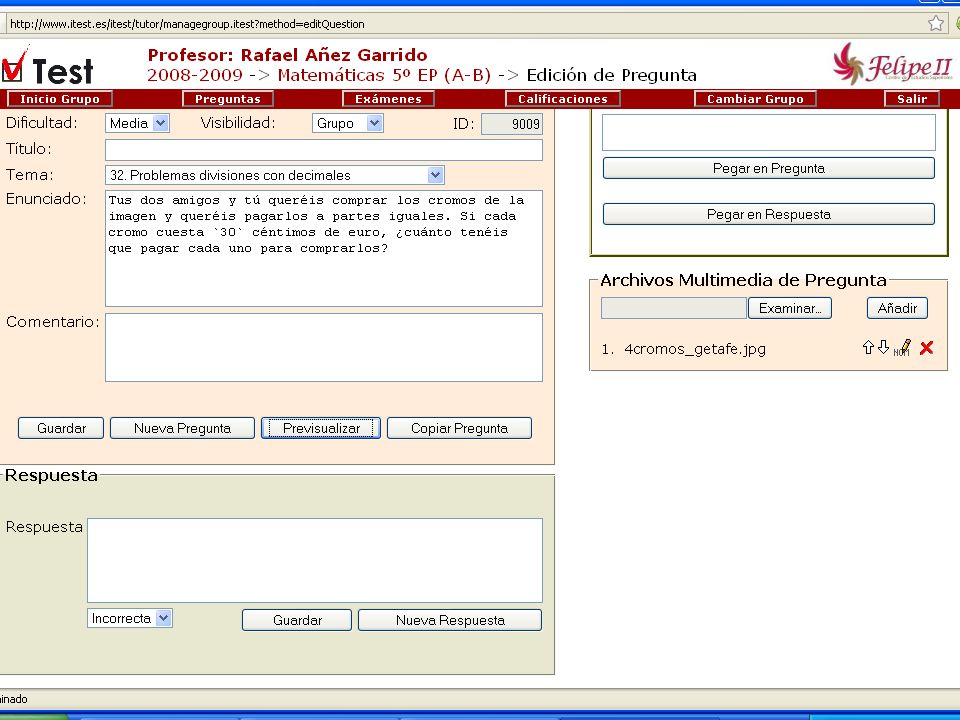Delete 4cromos_getafe.jpg with the red X
This screenshot has width=960, height=720.
point(926,348)
